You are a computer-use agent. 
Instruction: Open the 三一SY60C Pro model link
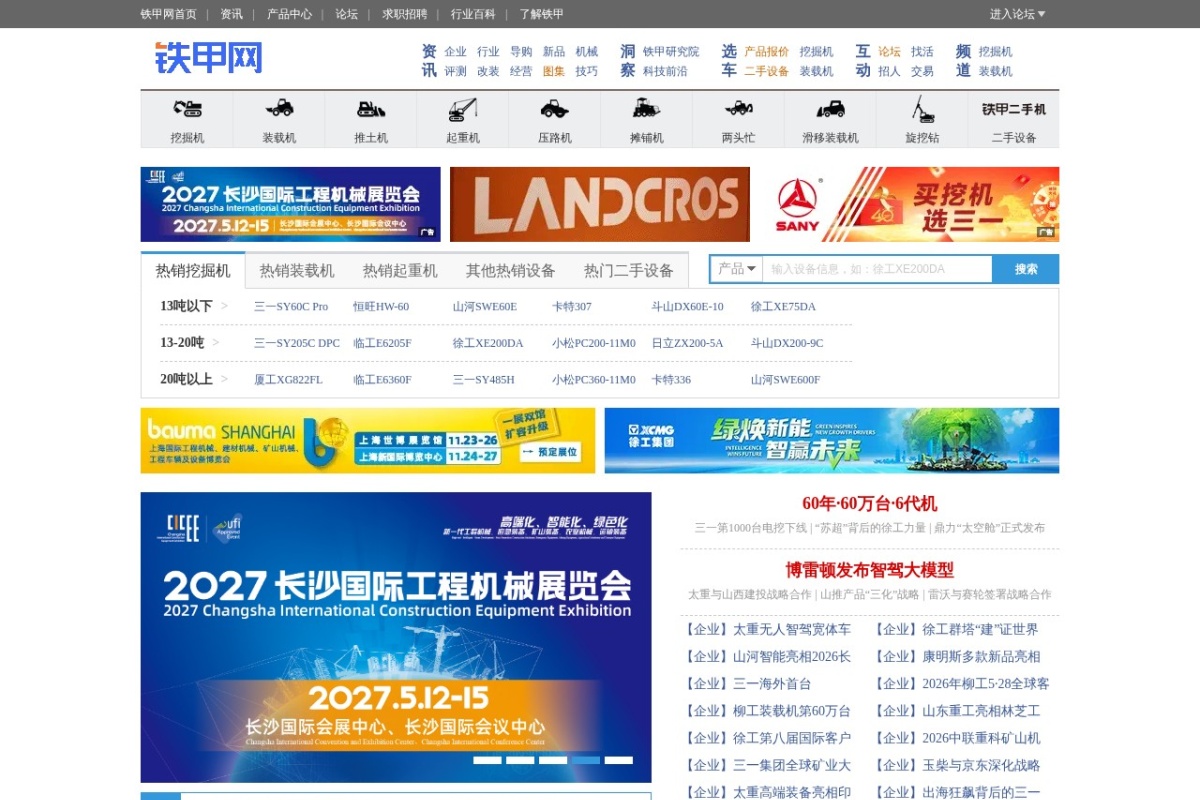(291, 306)
